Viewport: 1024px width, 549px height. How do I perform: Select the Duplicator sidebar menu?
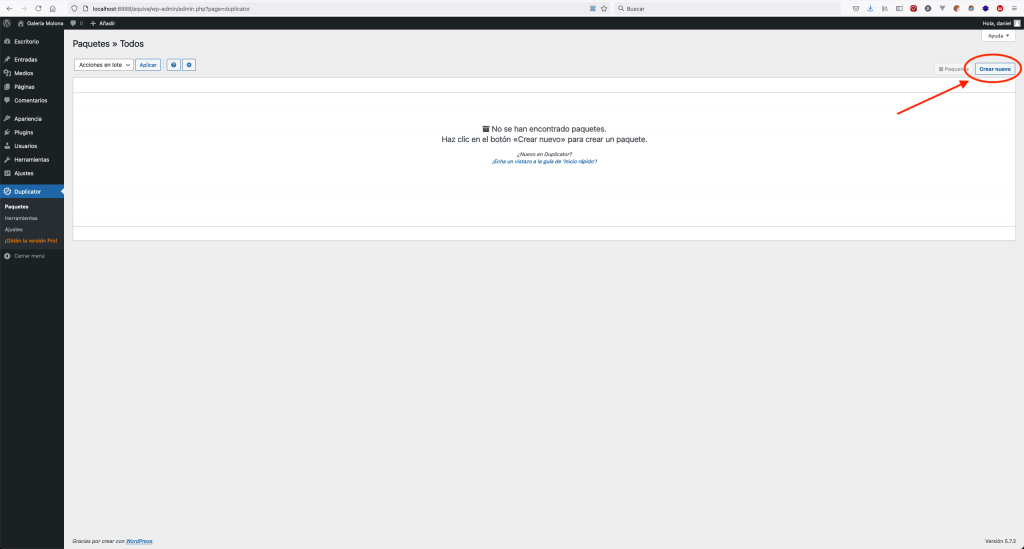(32, 191)
